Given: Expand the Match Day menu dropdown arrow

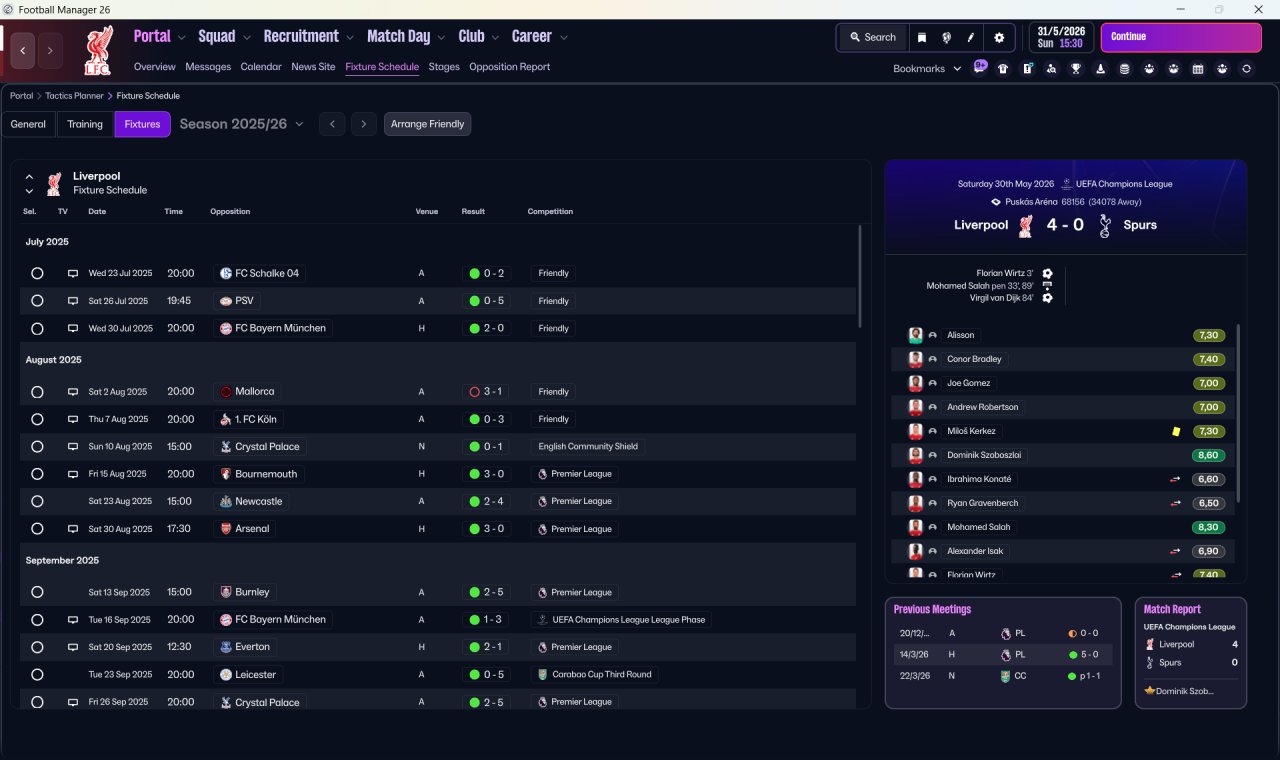Looking at the screenshot, I should pyautogui.click(x=441, y=38).
